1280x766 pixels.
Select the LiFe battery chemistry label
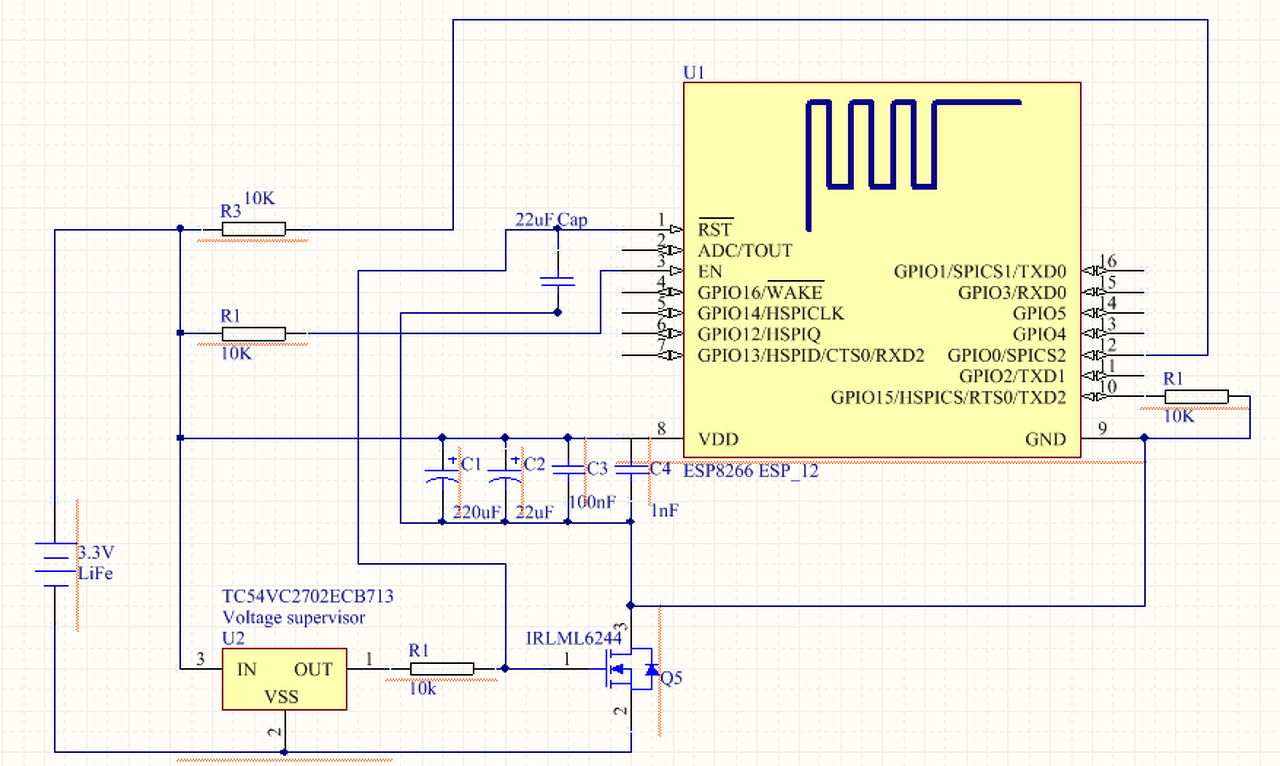[x=95, y=574]
